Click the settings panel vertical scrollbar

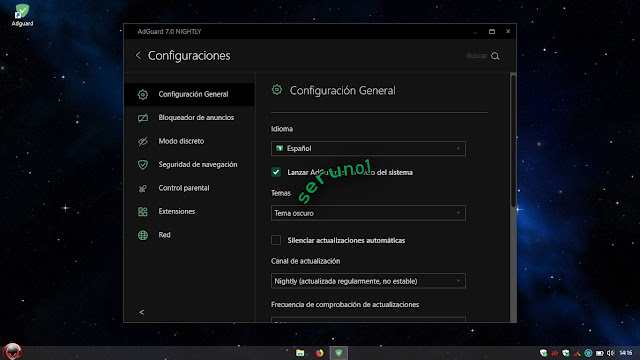pyautogui.click(x=513, y=141)
